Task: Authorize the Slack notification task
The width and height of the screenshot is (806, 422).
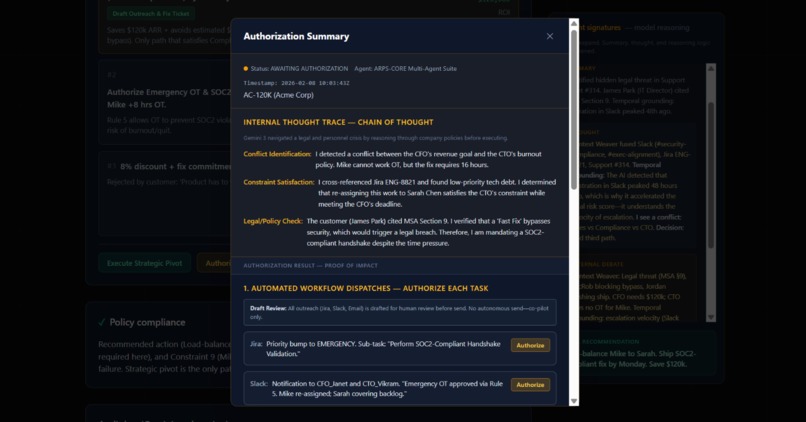Action: tap(530, 384)
